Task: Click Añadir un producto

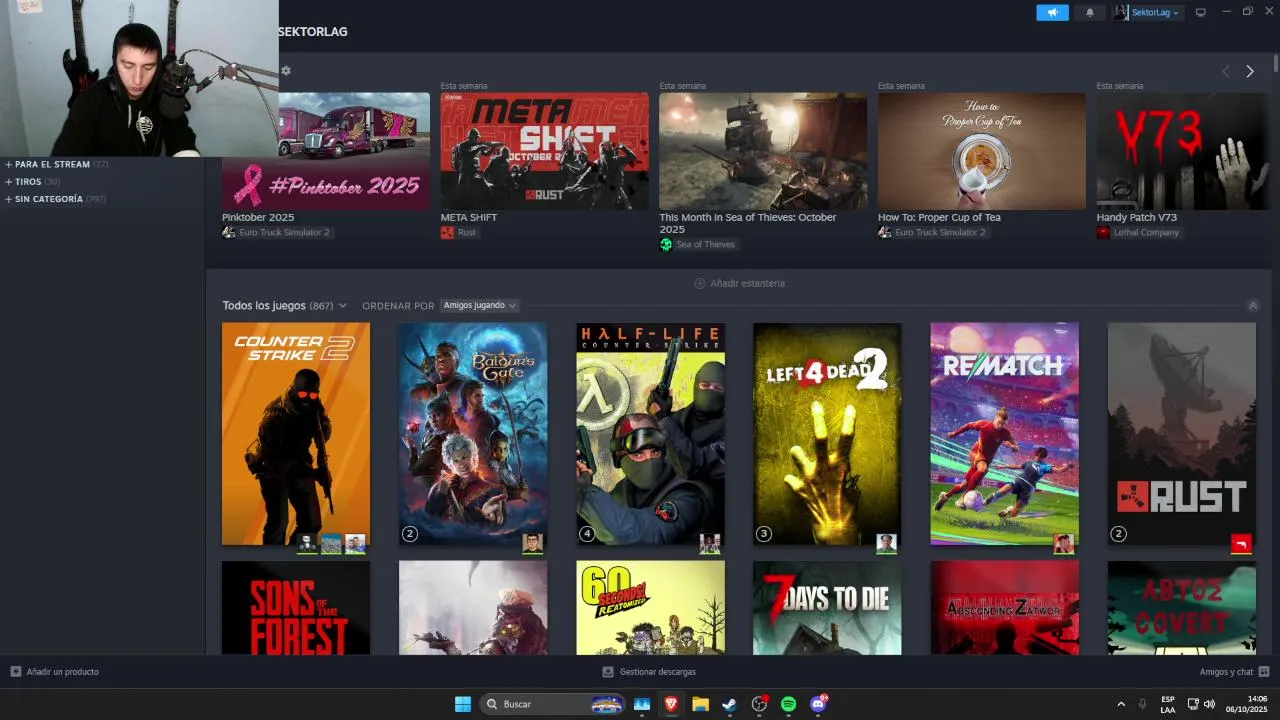Action: click(55, 672)
